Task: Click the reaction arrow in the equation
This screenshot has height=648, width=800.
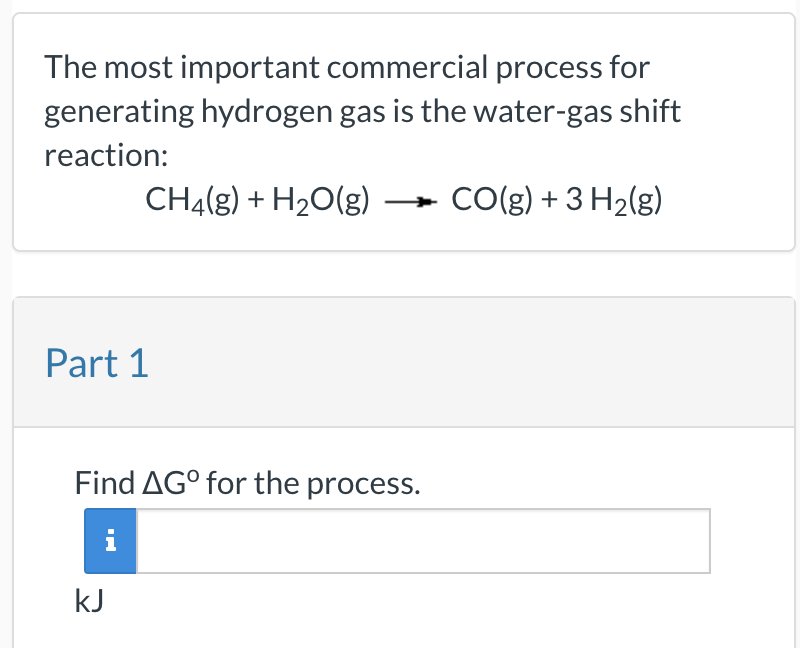Action: [x=412, y=199]
